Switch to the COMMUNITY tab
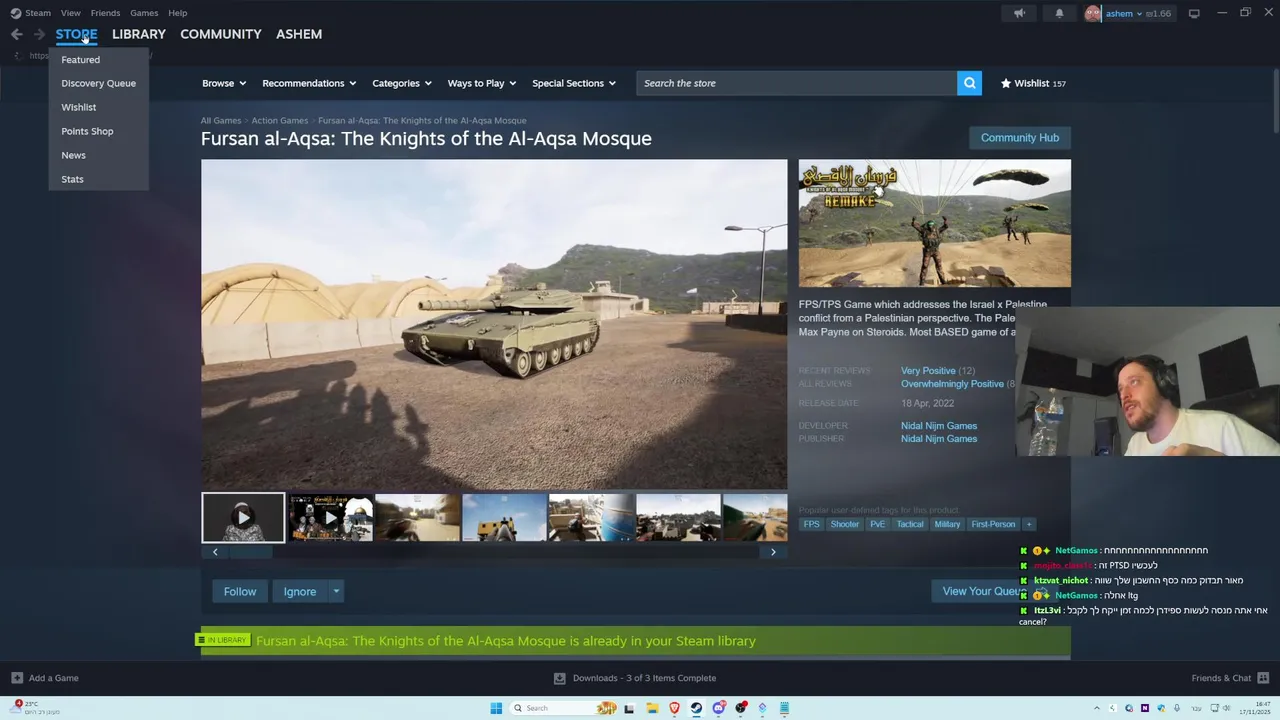Screen dimensions: 1280x720 click(x=221, y=34)
